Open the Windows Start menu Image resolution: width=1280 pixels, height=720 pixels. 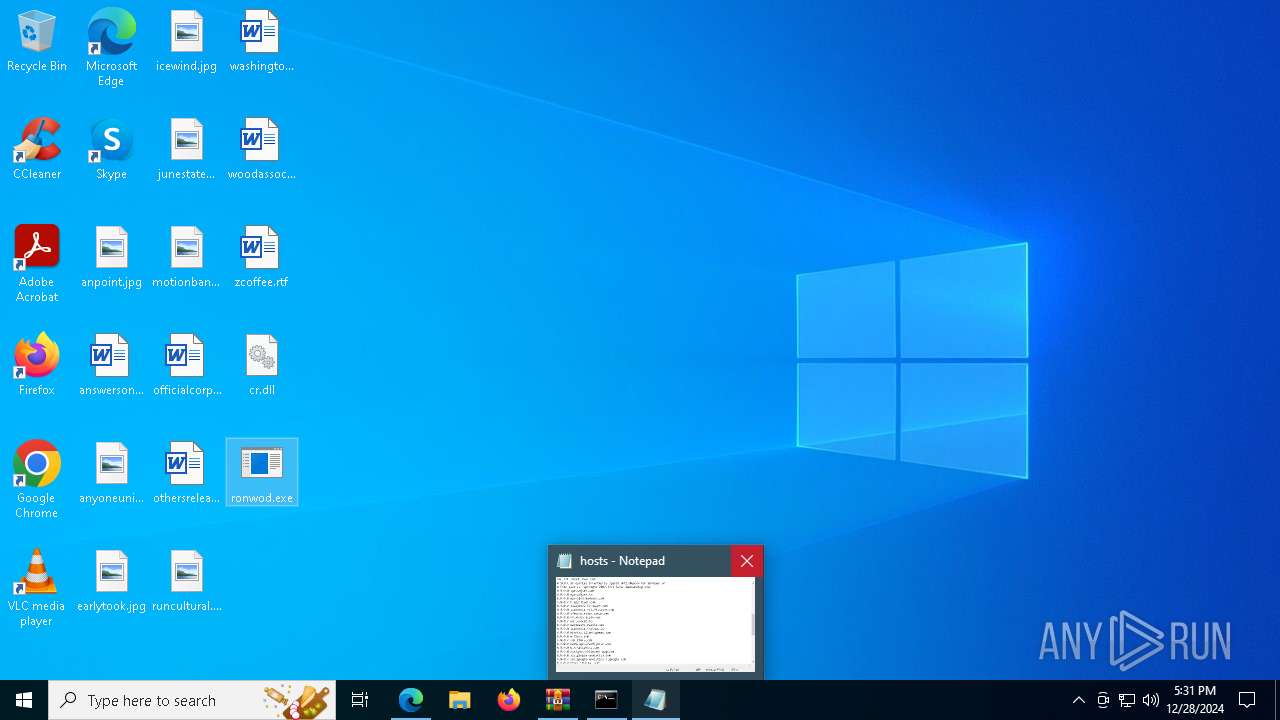tap(24, 700)
